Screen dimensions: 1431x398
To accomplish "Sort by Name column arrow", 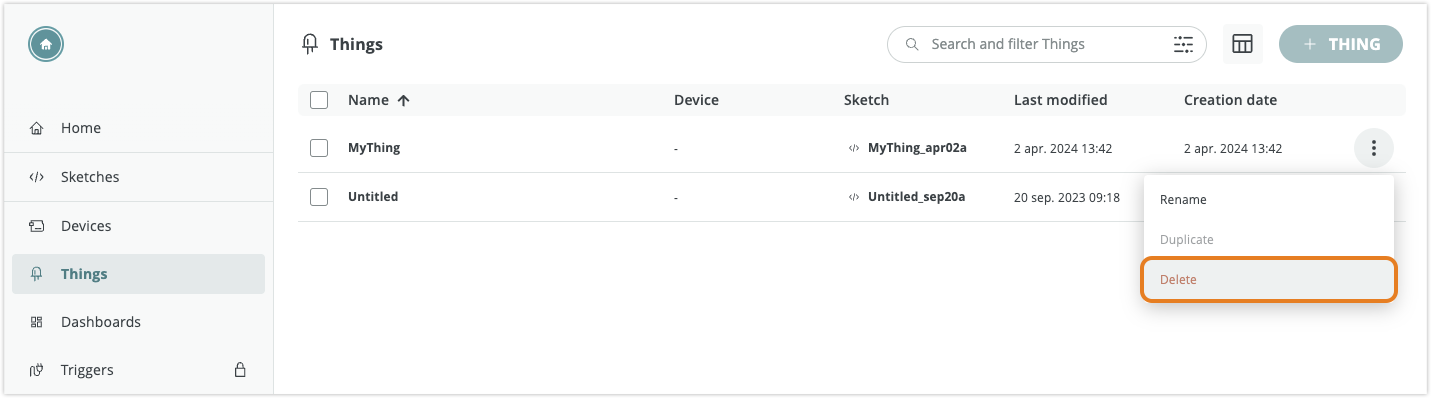I will click(404, 100).
